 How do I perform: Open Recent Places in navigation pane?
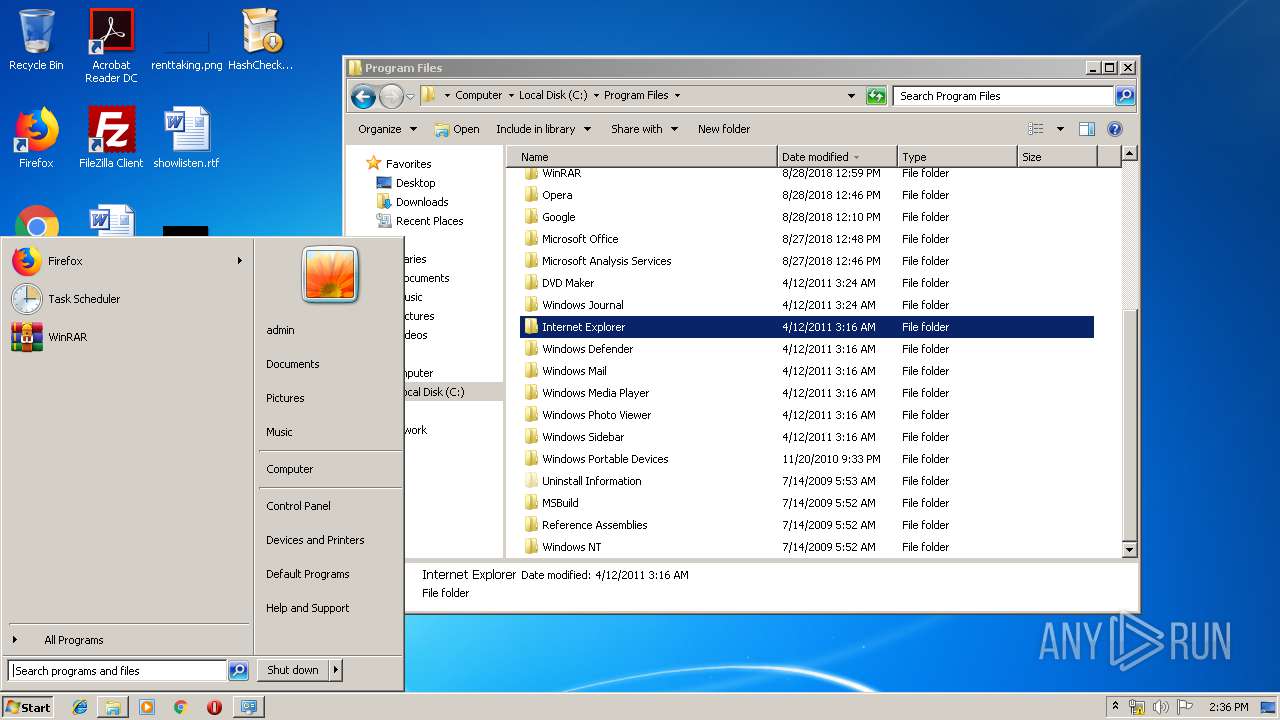(429, 221)
